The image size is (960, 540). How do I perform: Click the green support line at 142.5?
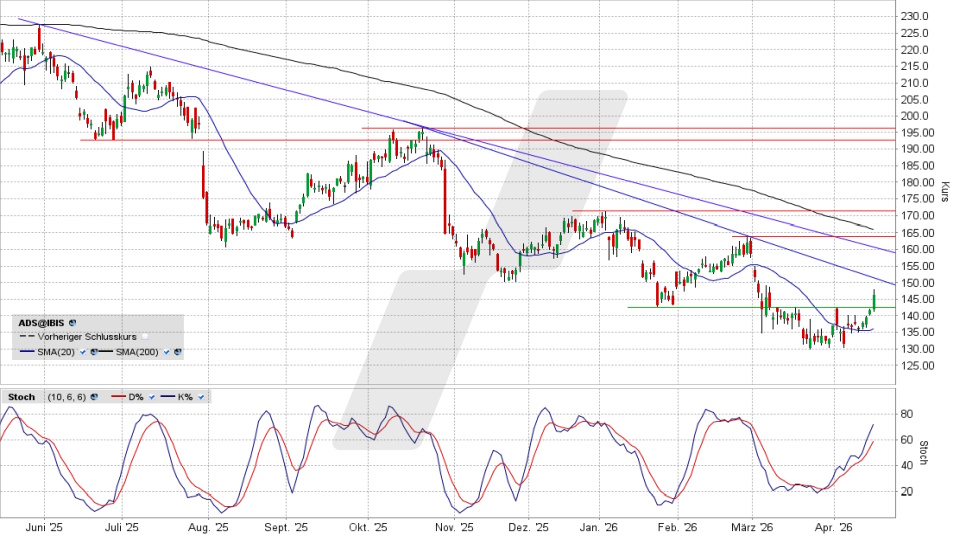click(761, 307)
